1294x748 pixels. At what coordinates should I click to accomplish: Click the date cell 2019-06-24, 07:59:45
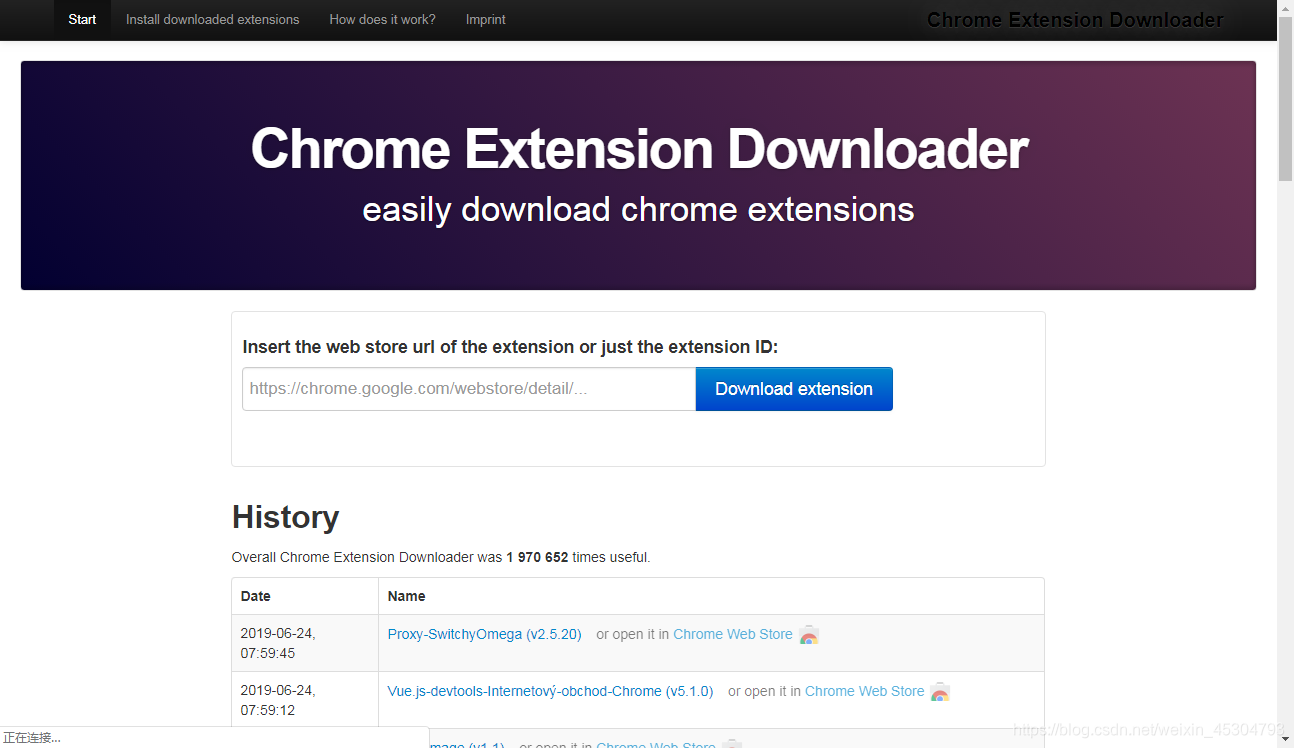305,643
